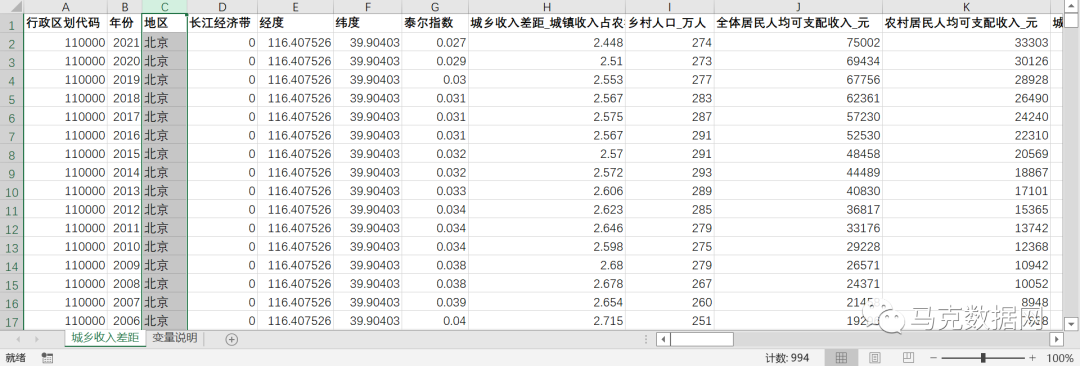1080x366 pixels.
Task: Select column B header
Action: (x=125, y=6)
